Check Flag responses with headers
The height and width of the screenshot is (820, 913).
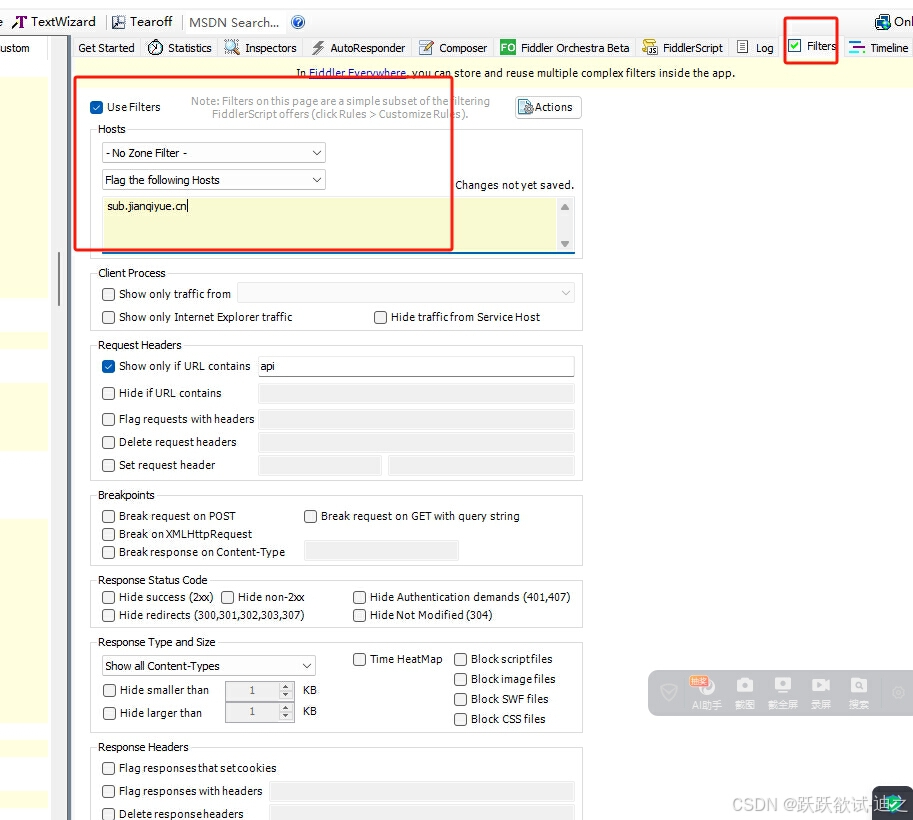pos(108,791)
